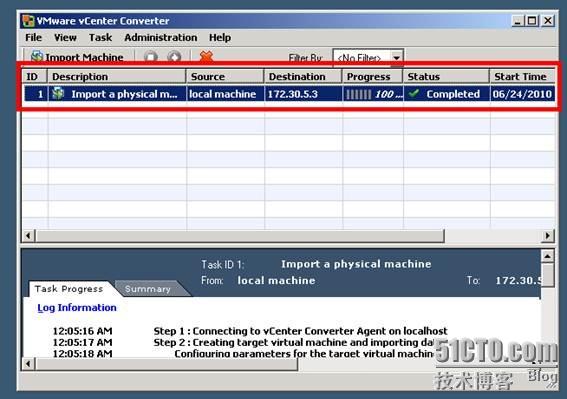
Task: Click the task list left scroll arrow
Action: pos(28,236)
